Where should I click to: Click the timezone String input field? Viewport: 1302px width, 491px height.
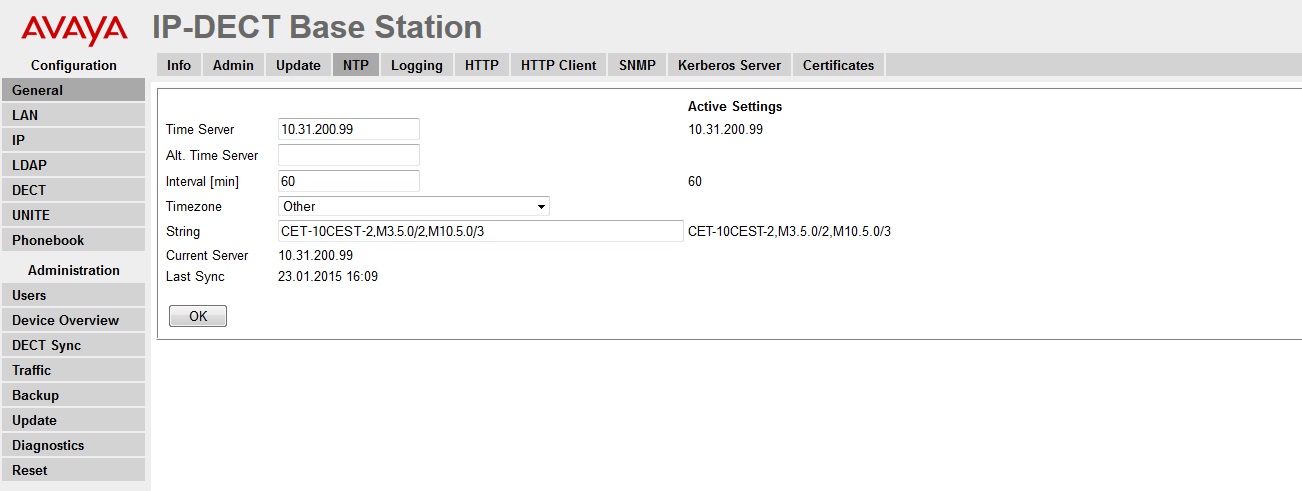[x=480, y=231]
